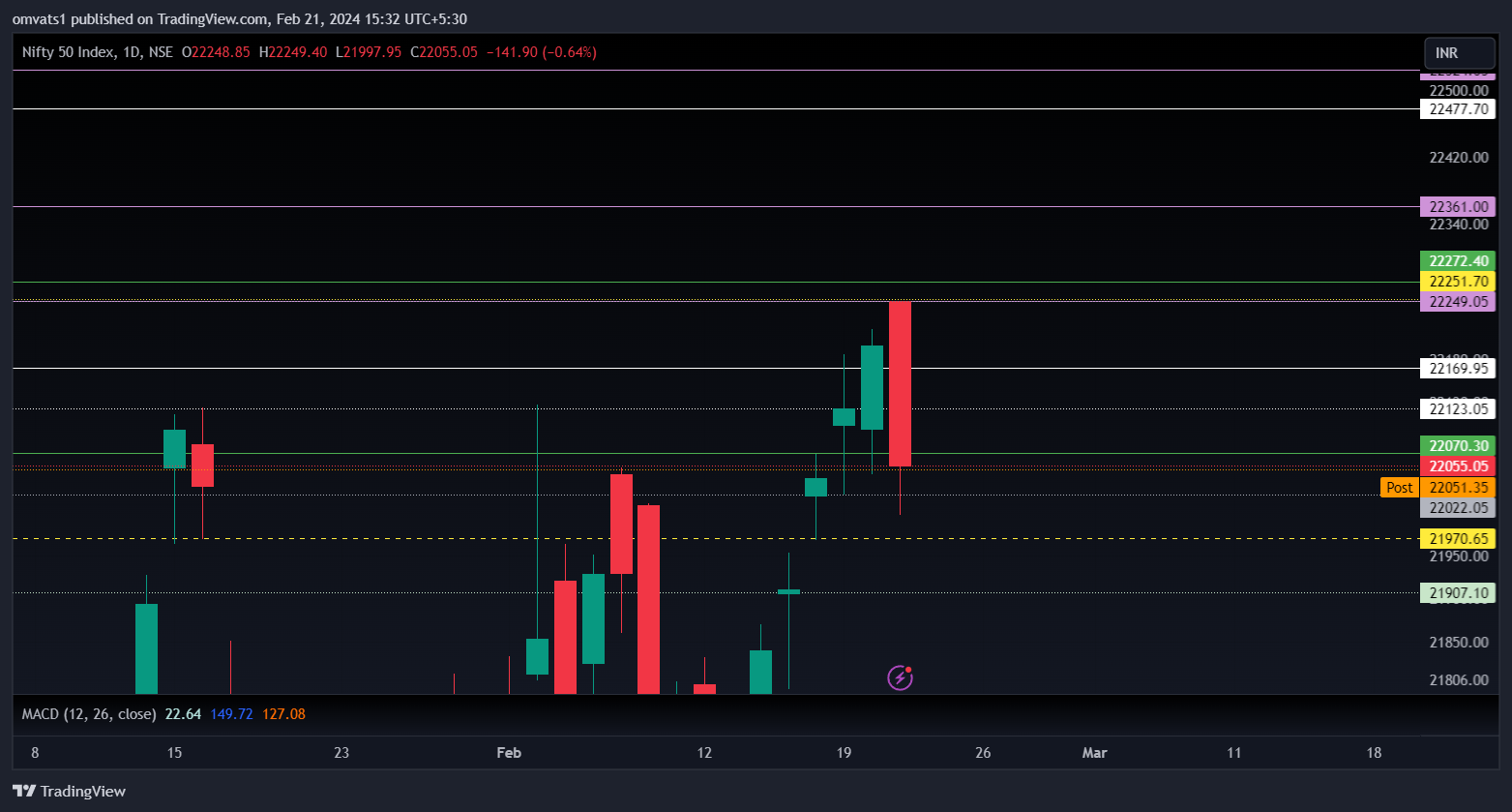Click the TradingView logo at the bottom
The image size is (1512, 812).
(70, 791)
